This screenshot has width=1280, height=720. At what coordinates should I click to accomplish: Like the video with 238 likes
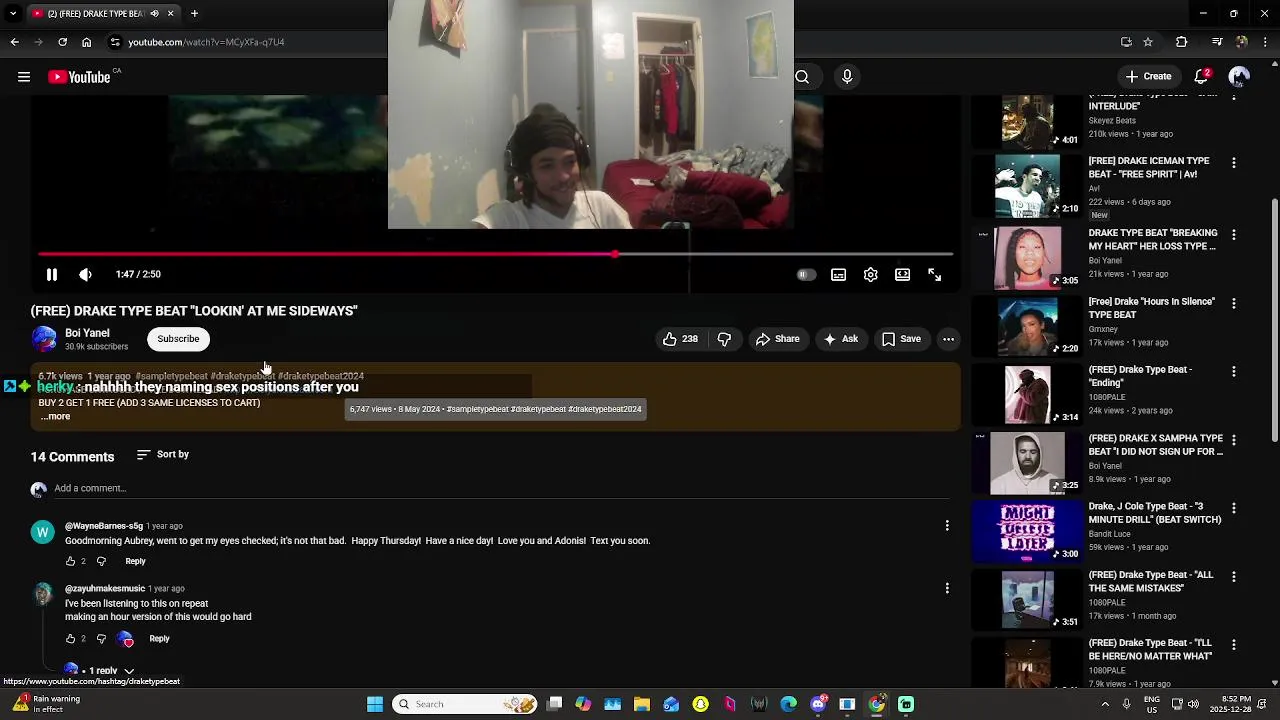(x=680, y=339)
